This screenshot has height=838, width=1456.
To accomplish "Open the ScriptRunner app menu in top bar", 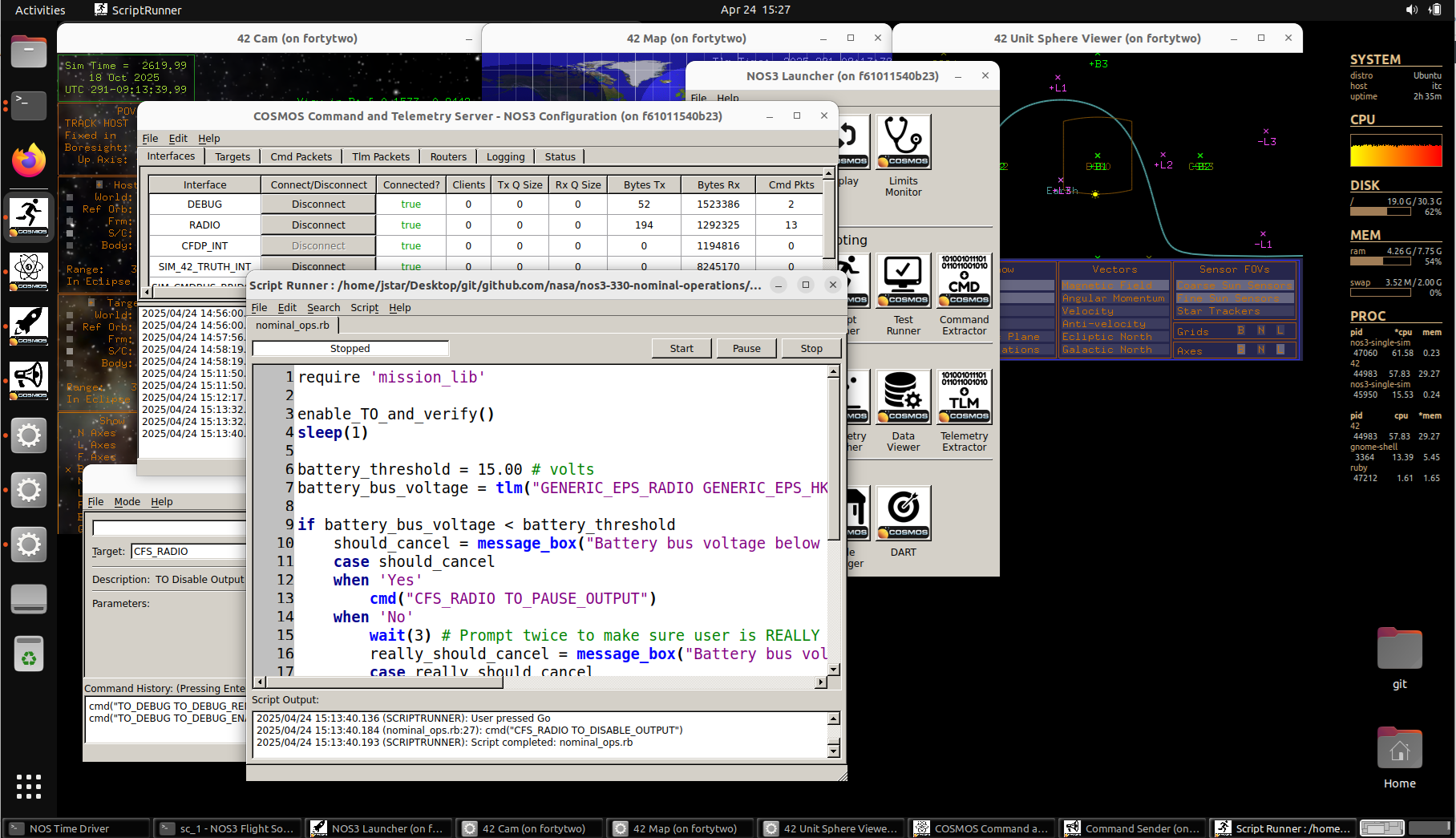I will click(138, 10).
